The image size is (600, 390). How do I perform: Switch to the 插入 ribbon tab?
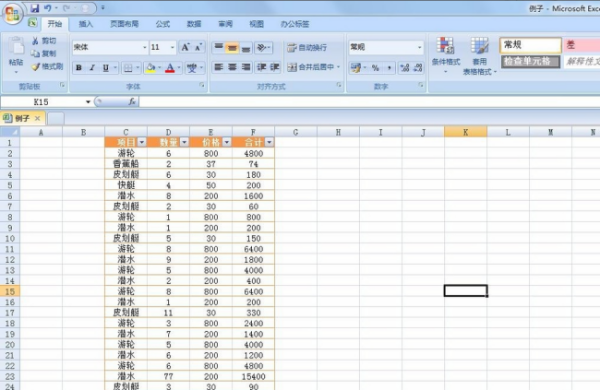tap(86, 24)
